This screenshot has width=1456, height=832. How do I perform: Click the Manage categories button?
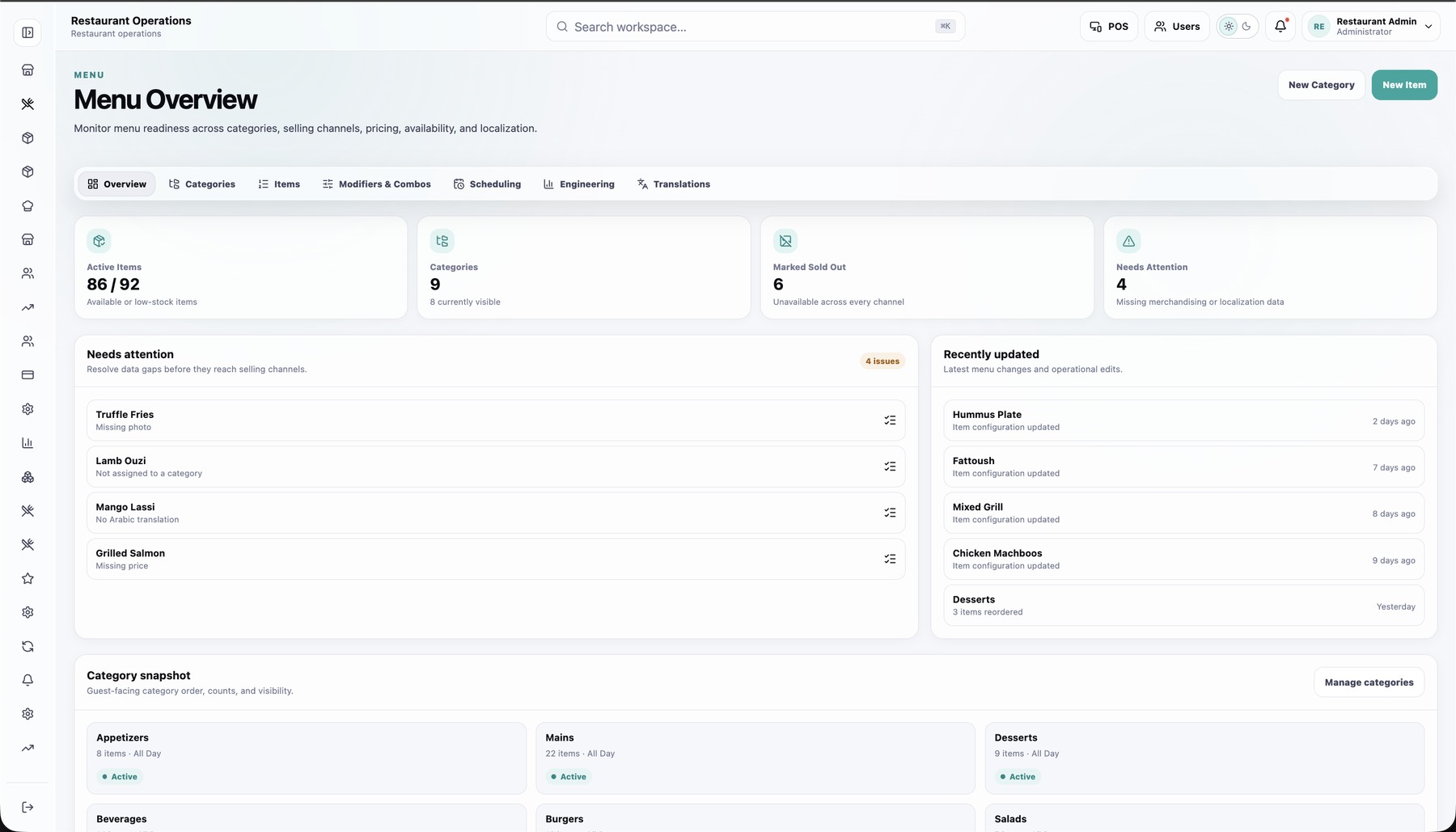point(1369,682)
